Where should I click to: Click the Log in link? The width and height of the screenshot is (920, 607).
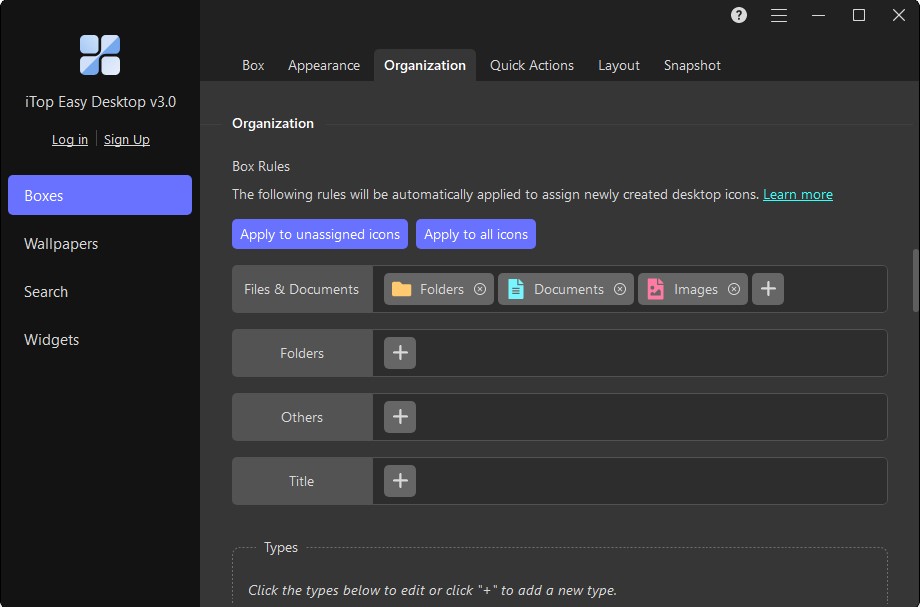coord(70,139)
